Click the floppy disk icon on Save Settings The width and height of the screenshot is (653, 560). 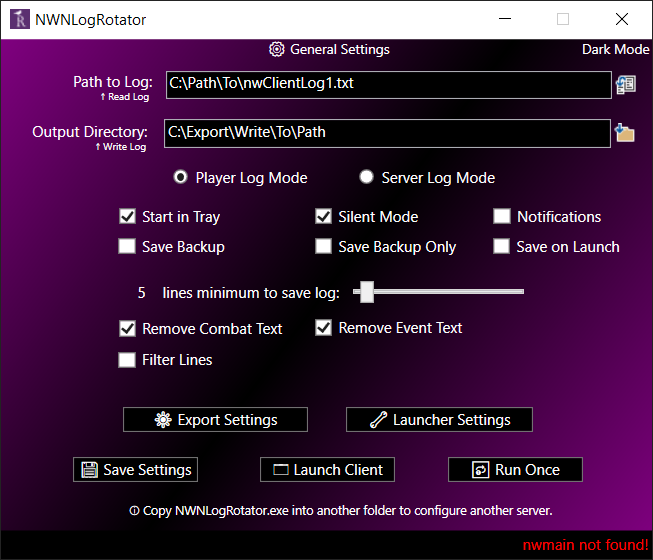(89, 470)
